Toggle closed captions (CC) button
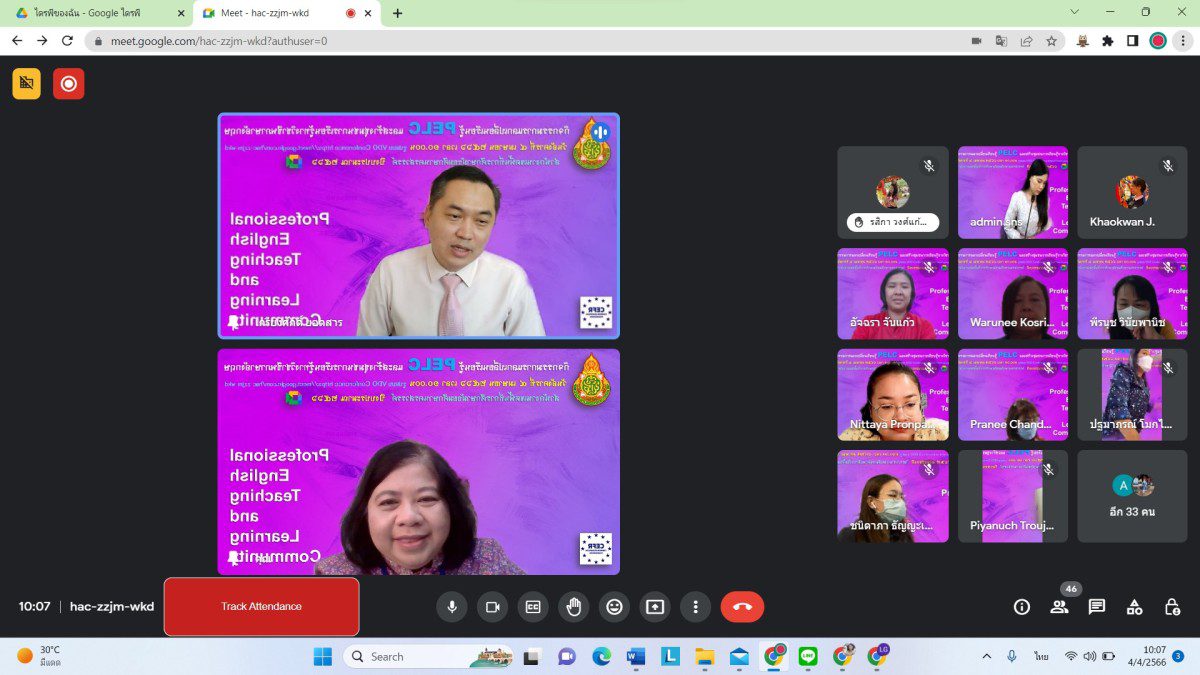This screenshot has width=1200, height=675. pos(533,606)
